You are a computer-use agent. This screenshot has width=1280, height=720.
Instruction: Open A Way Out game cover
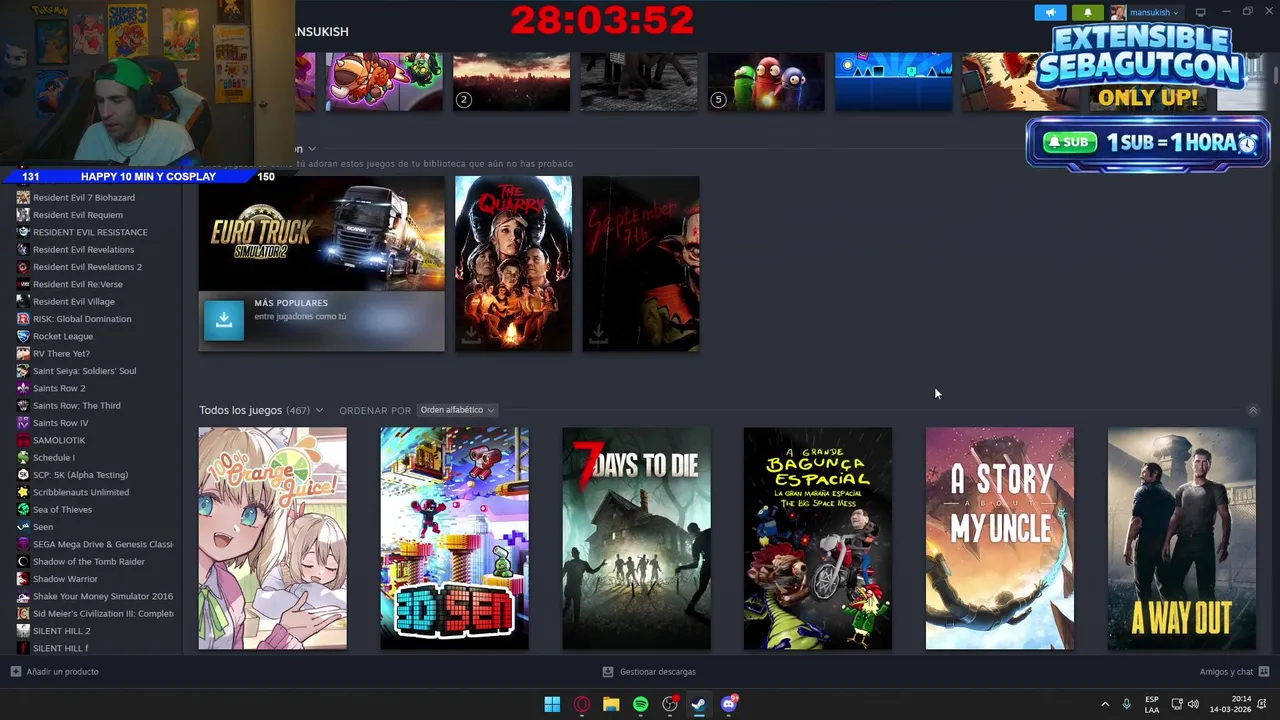[1182, 539]
